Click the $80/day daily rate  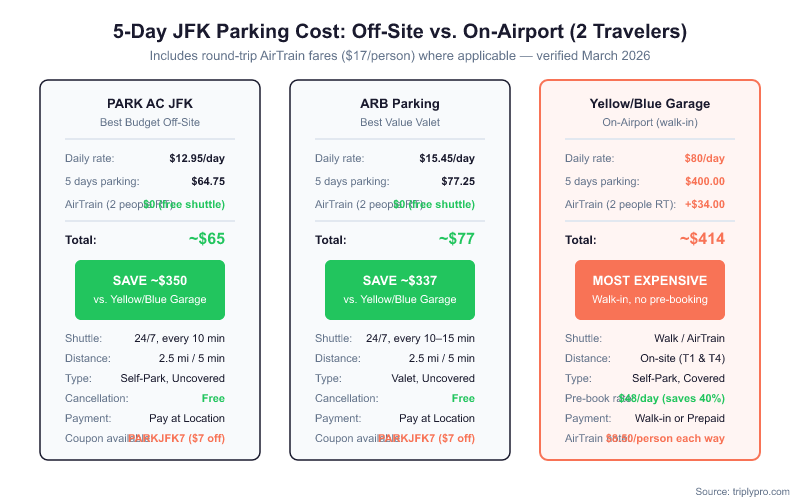(702, 158)
